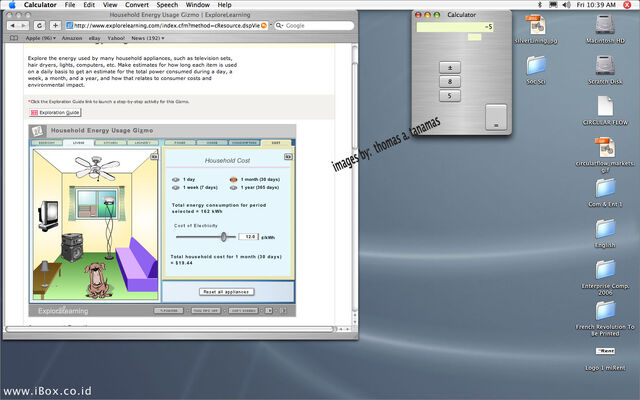Click the table lamp on the wooden table
The width and height of the screenshot is (640, 400).
pos(45,273)
